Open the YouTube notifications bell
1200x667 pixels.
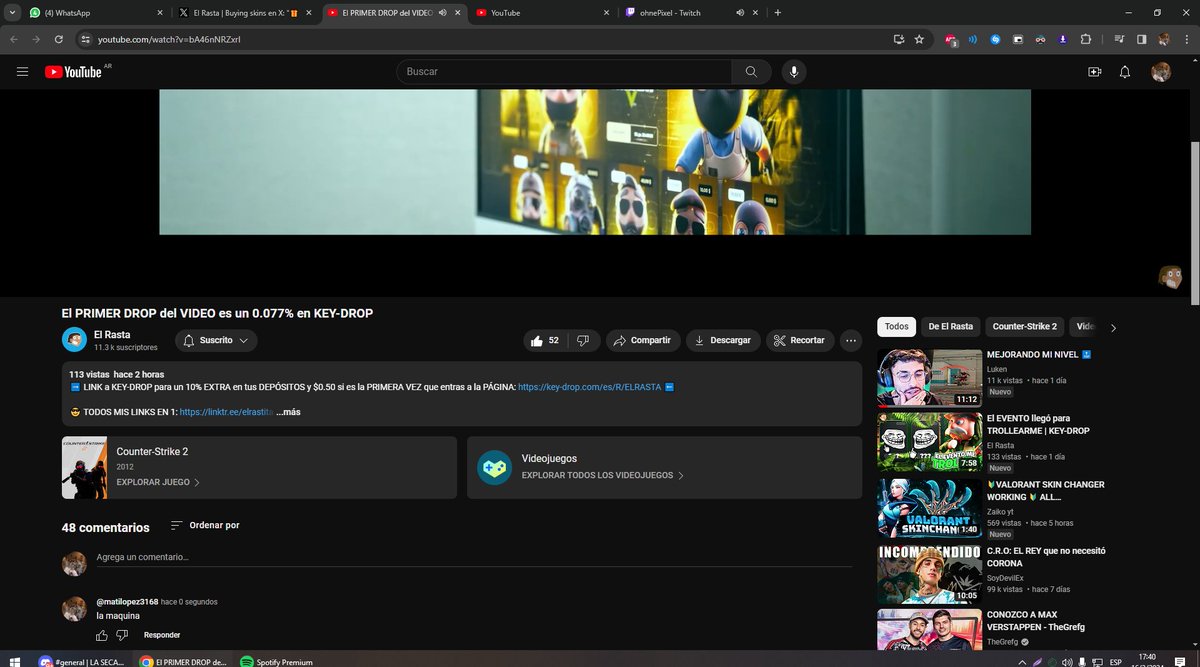[1125, 72]
